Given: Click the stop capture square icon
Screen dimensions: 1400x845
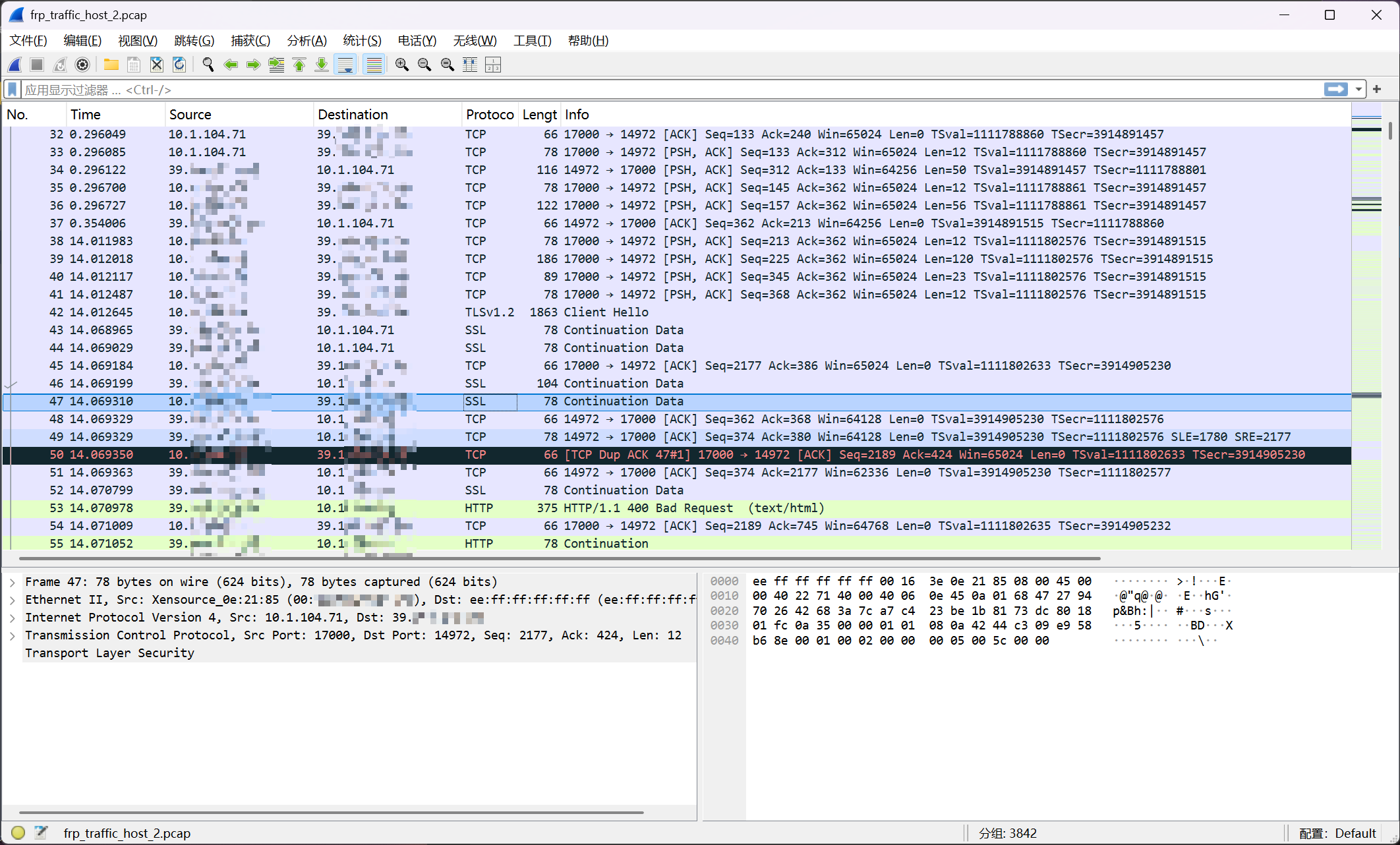Looking at the screenshot, I should tap(37, 65).
